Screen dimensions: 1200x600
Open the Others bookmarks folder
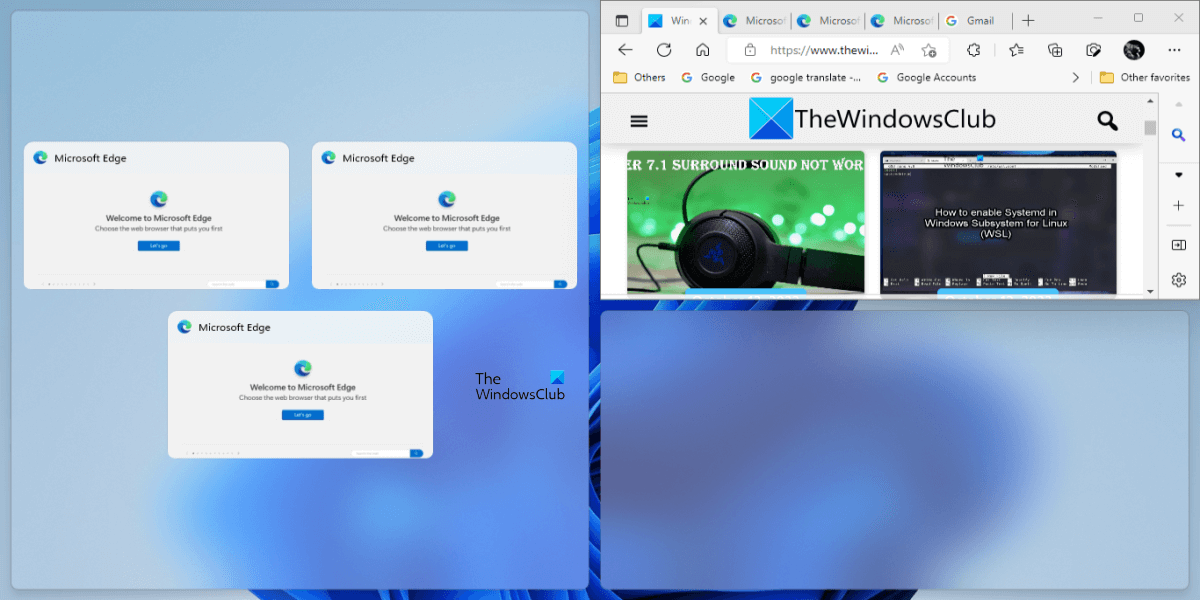click(x=639, y=77)
